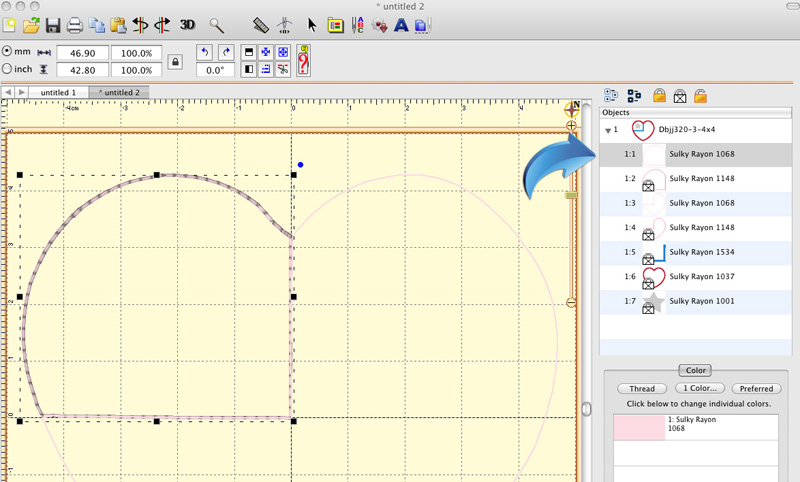Viewport: 800px width, 482px height.
Task: Create a new design file
Action: [9, 25]
